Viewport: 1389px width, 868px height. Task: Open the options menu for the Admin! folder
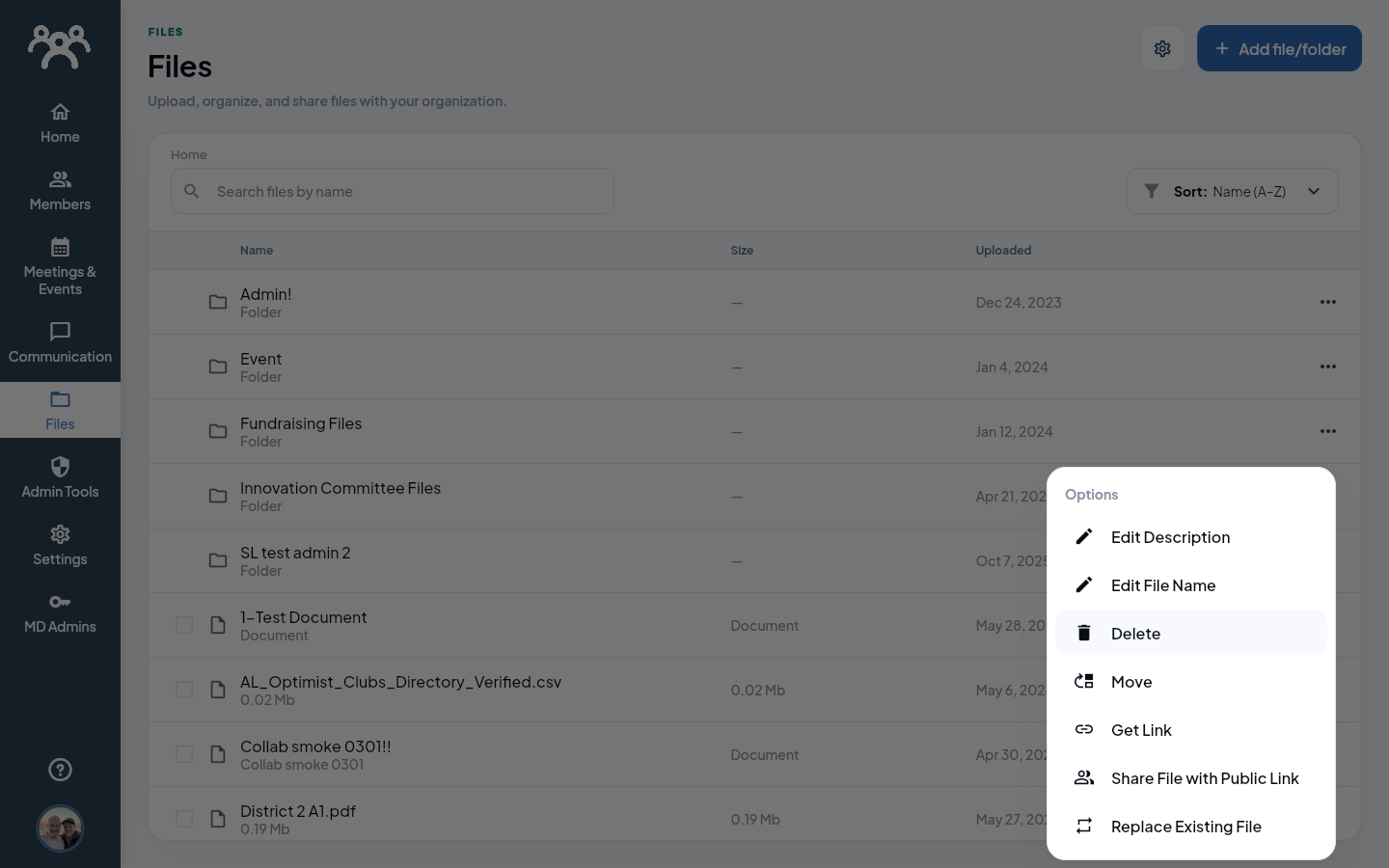[x=1328, y=302]
